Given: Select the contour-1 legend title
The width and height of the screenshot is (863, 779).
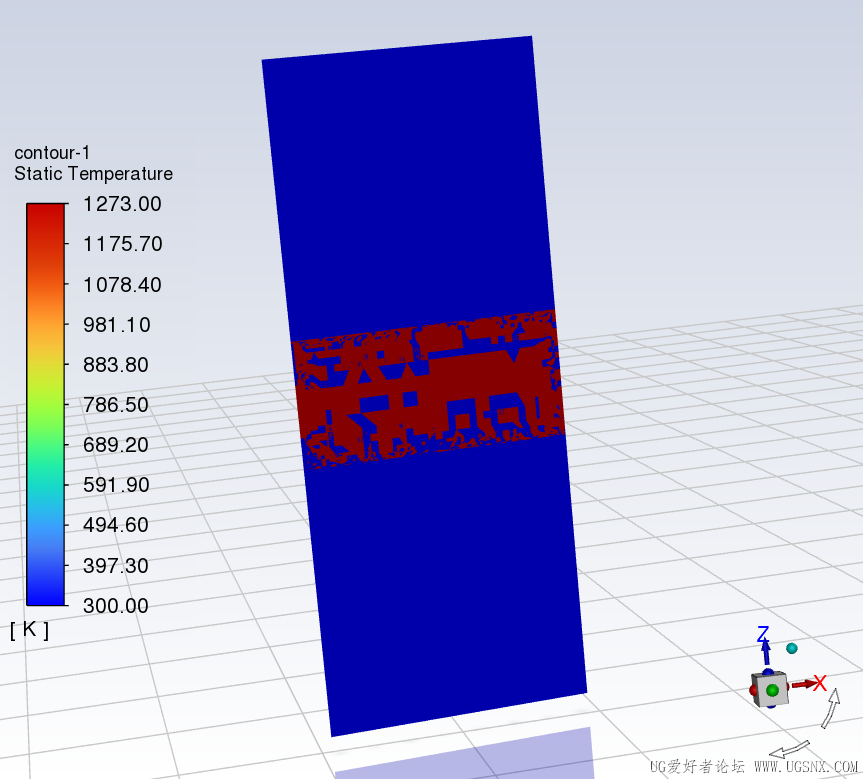Looking at the screenshot, I should click(x=52, y=152).
